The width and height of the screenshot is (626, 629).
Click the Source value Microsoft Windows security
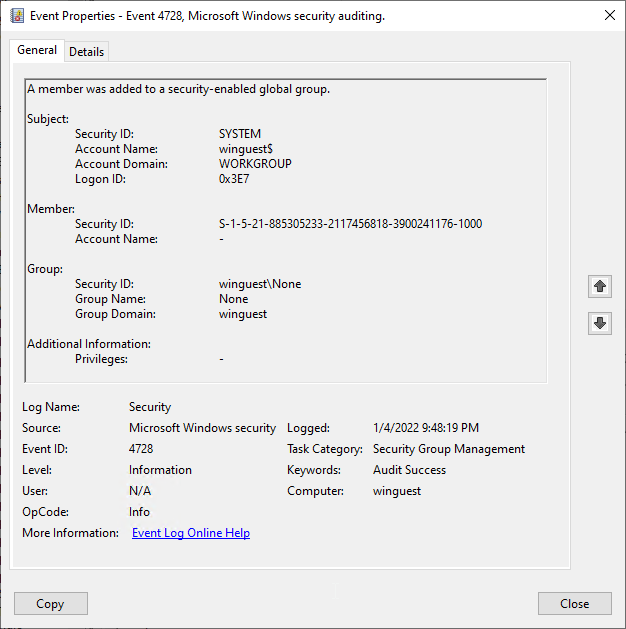click(x=202, y=428)
